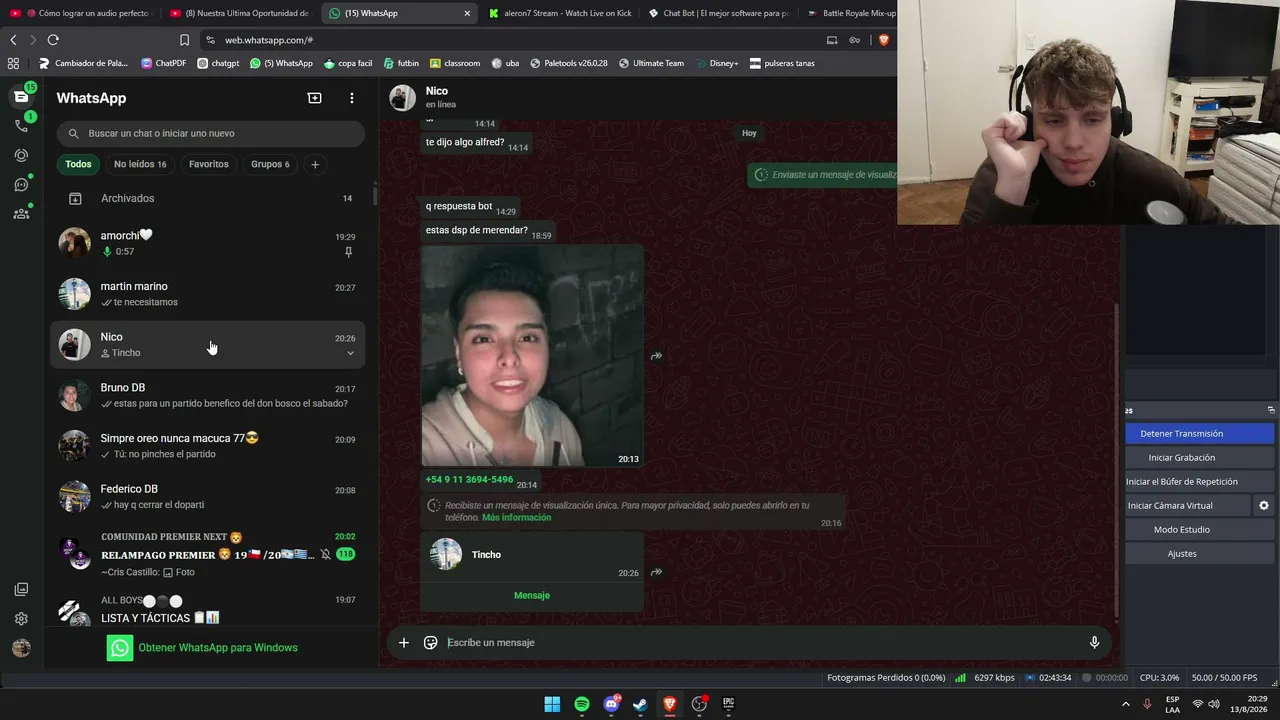Open Communities icon in WhatsApp sidebar
The image size is (1280, 720).
(21, 213)
